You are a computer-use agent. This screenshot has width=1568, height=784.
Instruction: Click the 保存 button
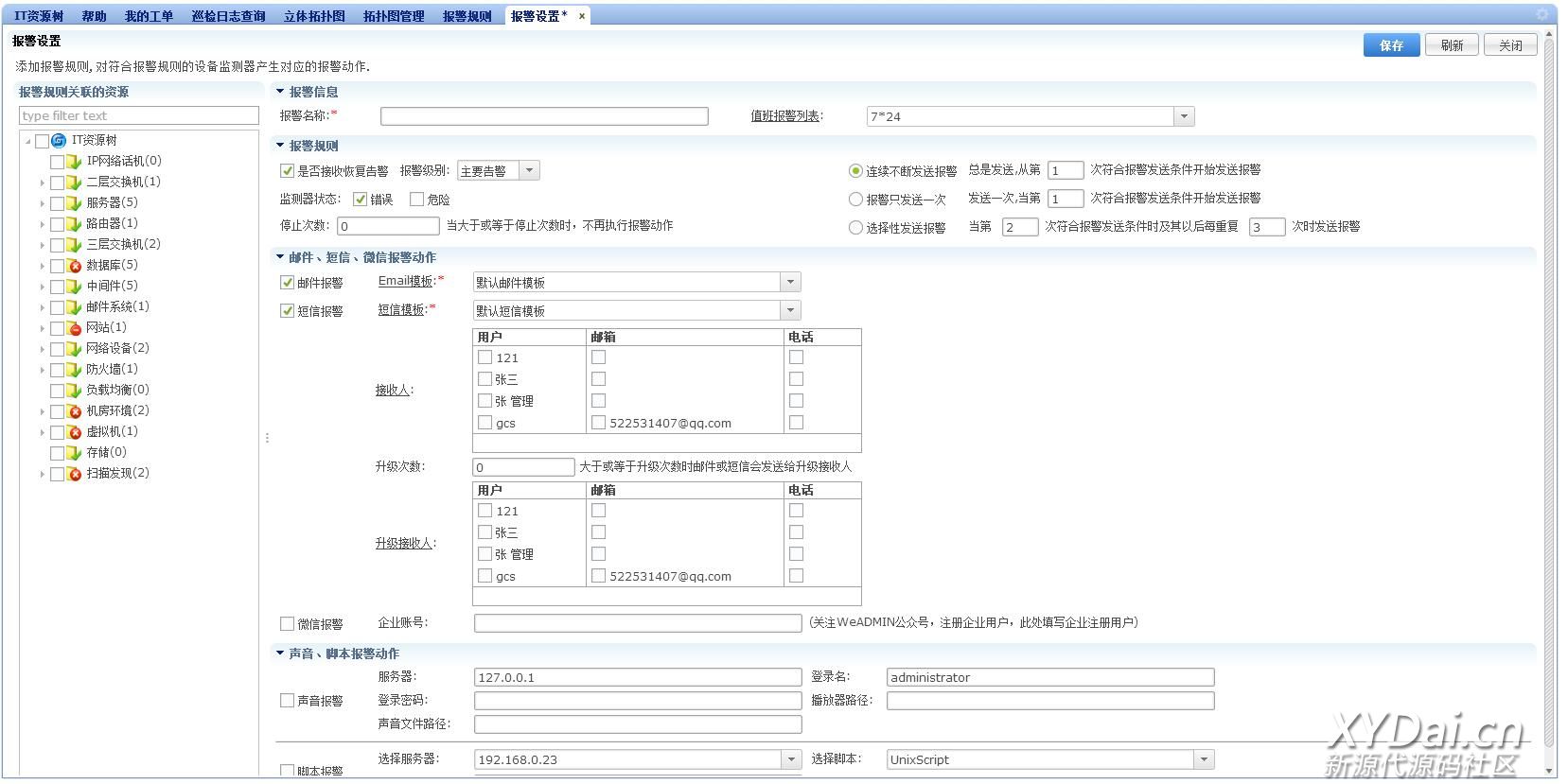pos(1391,45)
